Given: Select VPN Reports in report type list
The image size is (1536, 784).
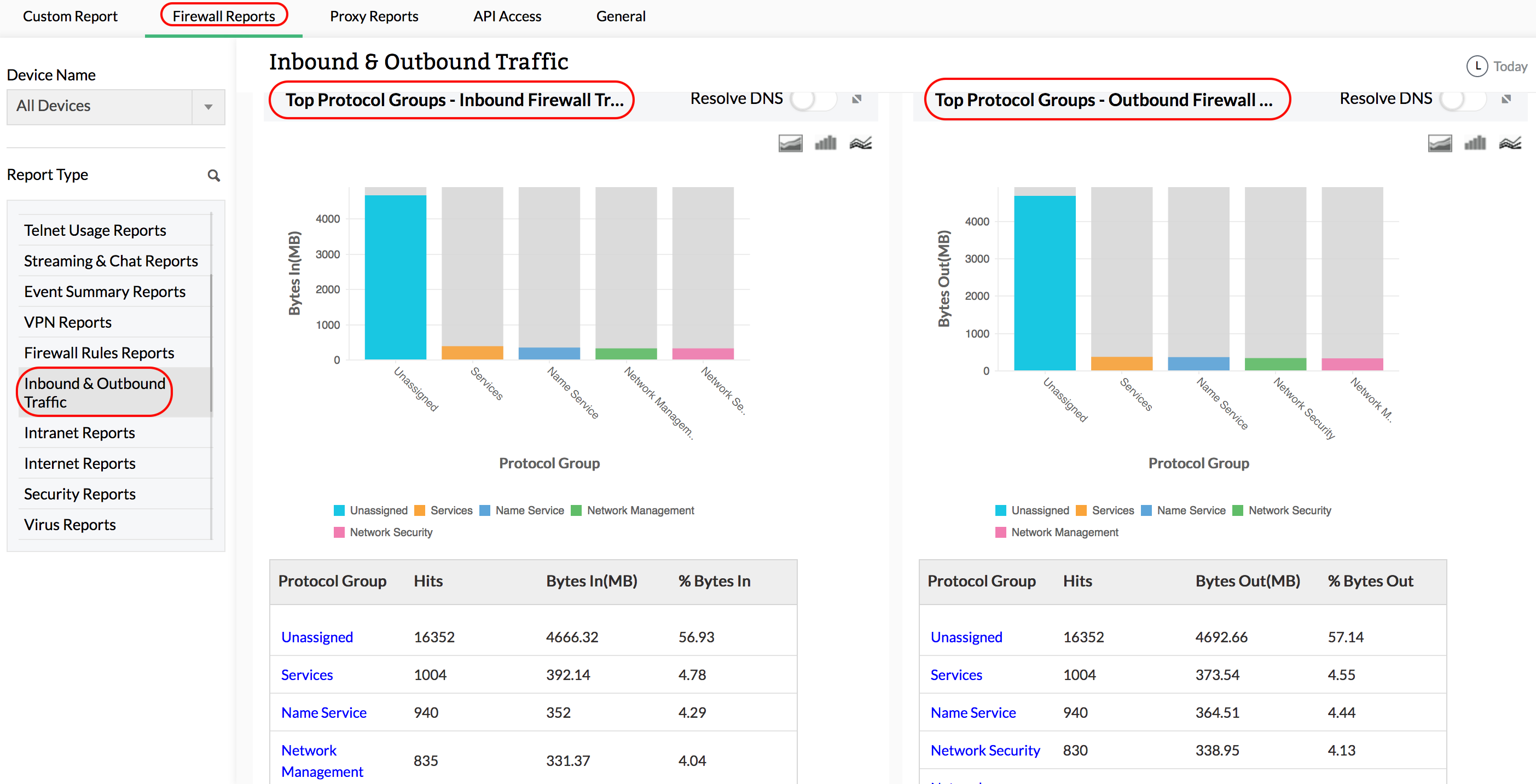Looking at the screenshot, I should click(x=67, y=322).
